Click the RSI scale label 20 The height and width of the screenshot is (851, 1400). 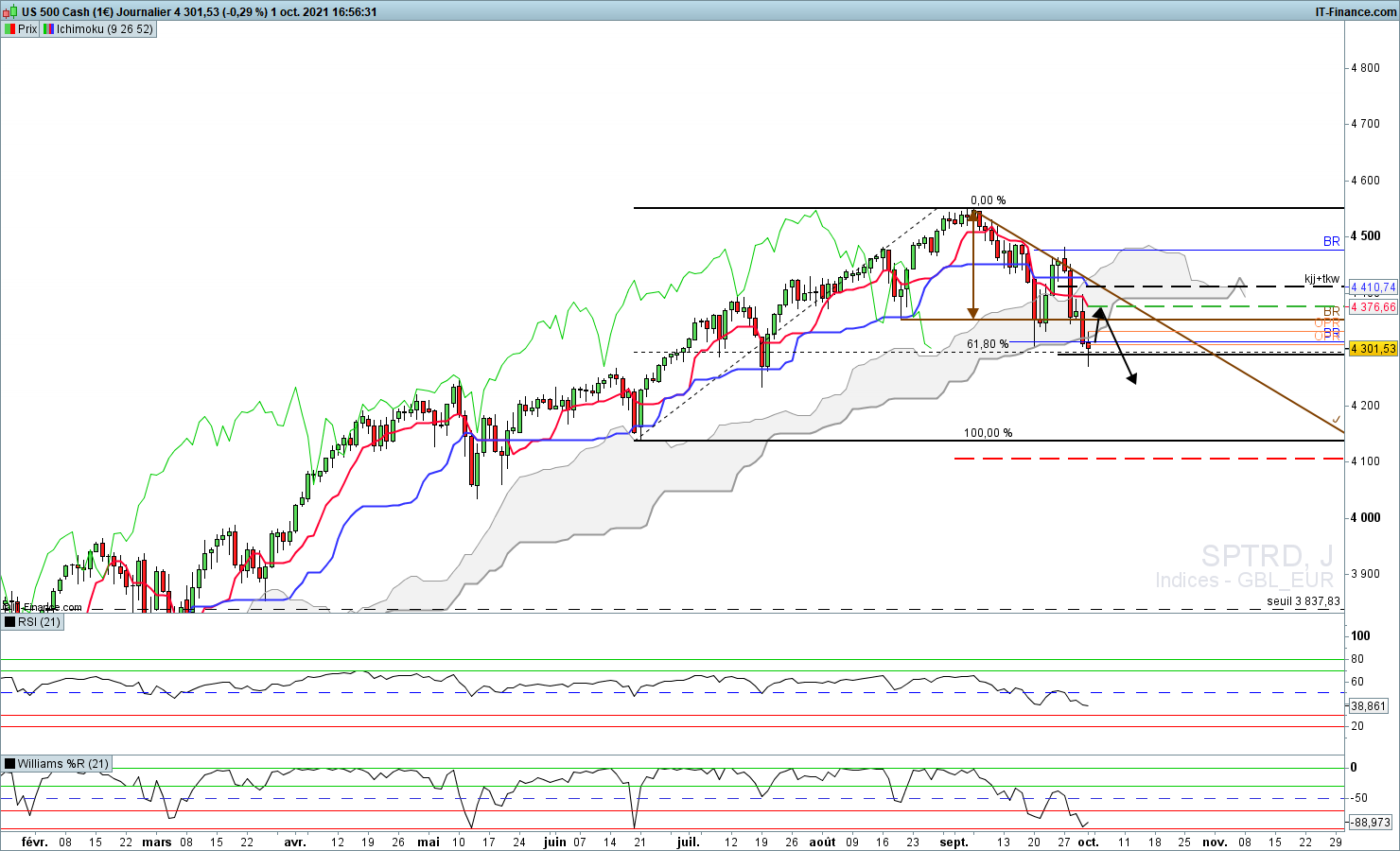click(x=1357, y=726)
